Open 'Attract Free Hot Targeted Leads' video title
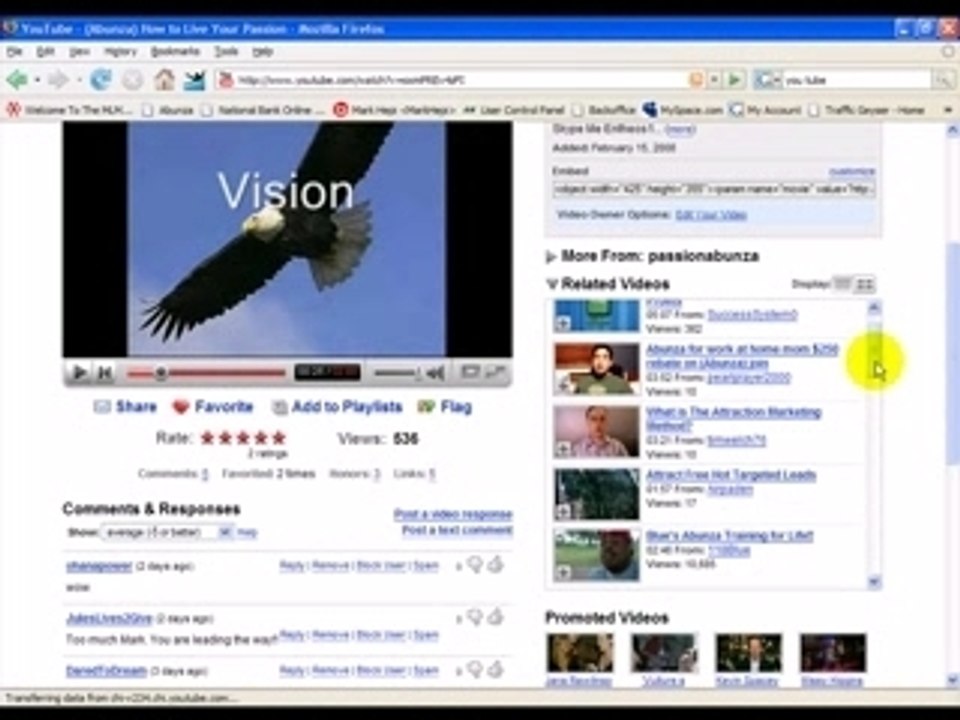 [x=731, y=475]
